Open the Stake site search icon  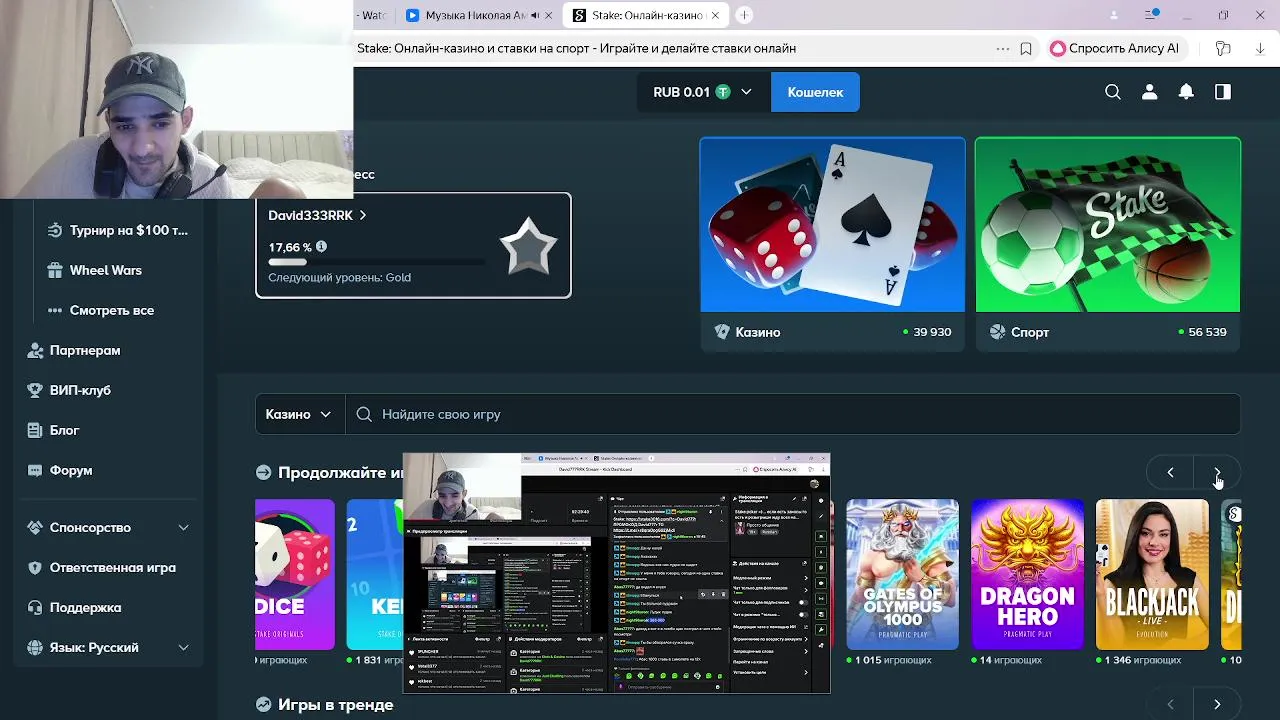(1113, 92)
